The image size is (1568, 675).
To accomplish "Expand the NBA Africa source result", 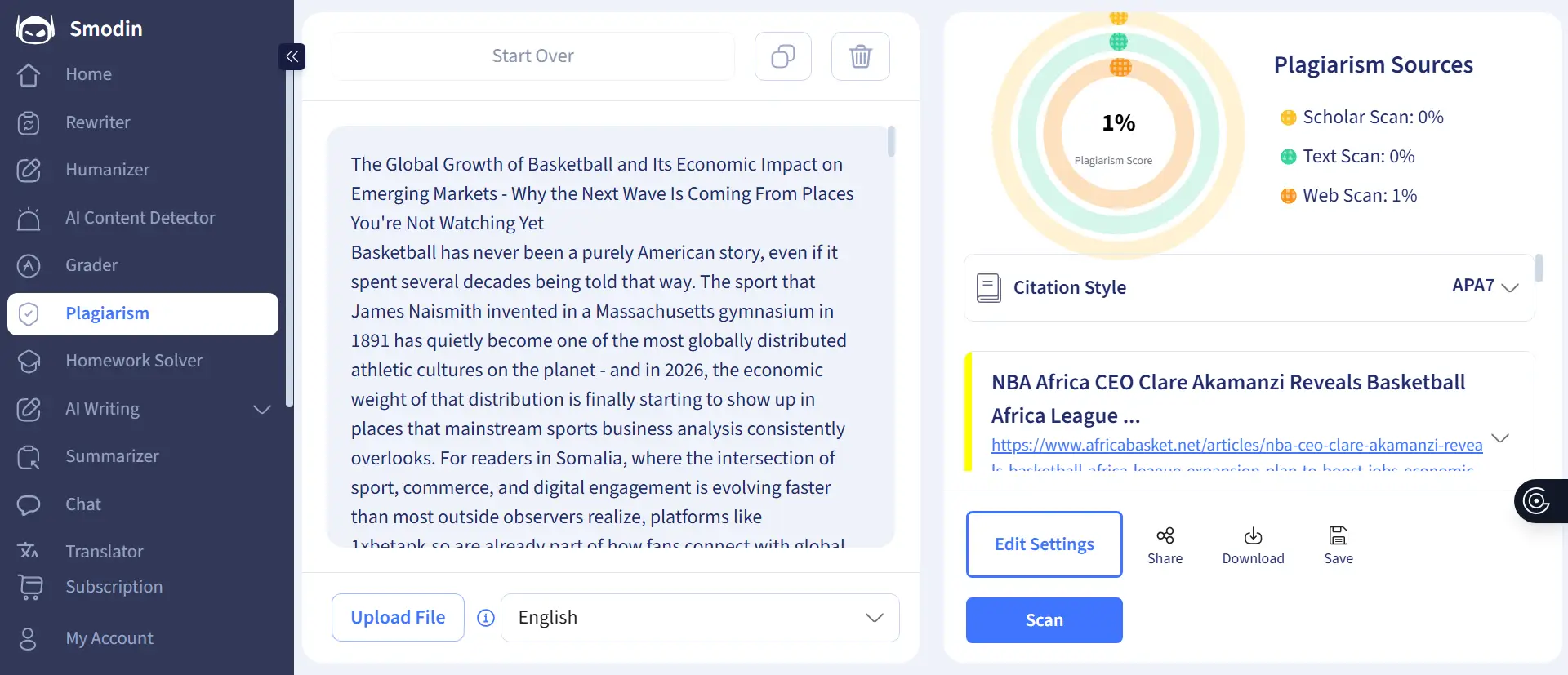I will point(1500,437).
